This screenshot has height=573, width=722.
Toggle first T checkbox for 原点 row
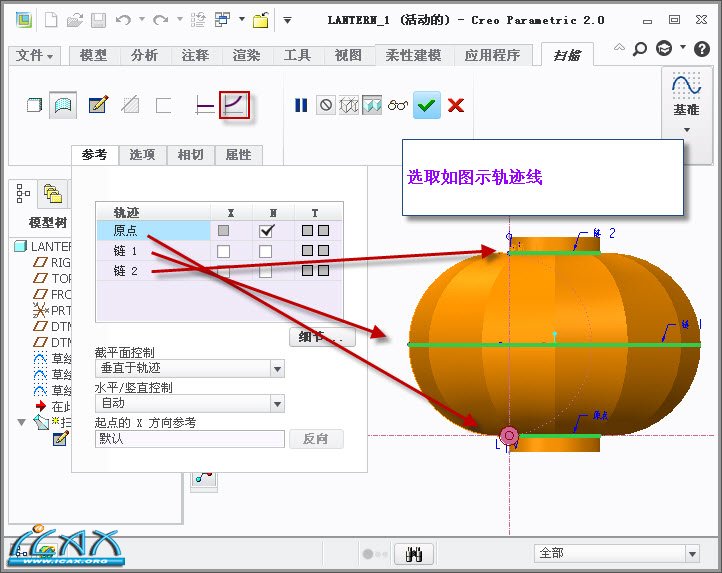[x=307, y=230]
